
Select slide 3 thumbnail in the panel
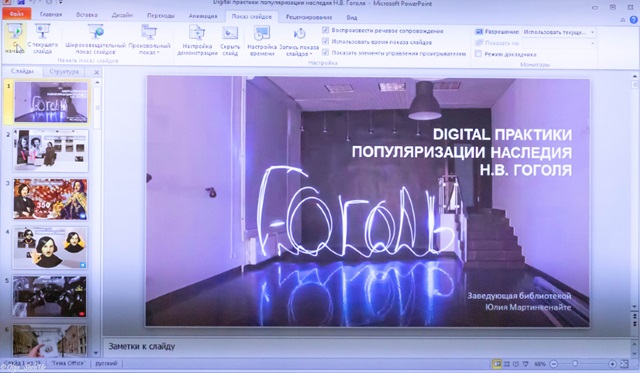click(x=51, y=199)
